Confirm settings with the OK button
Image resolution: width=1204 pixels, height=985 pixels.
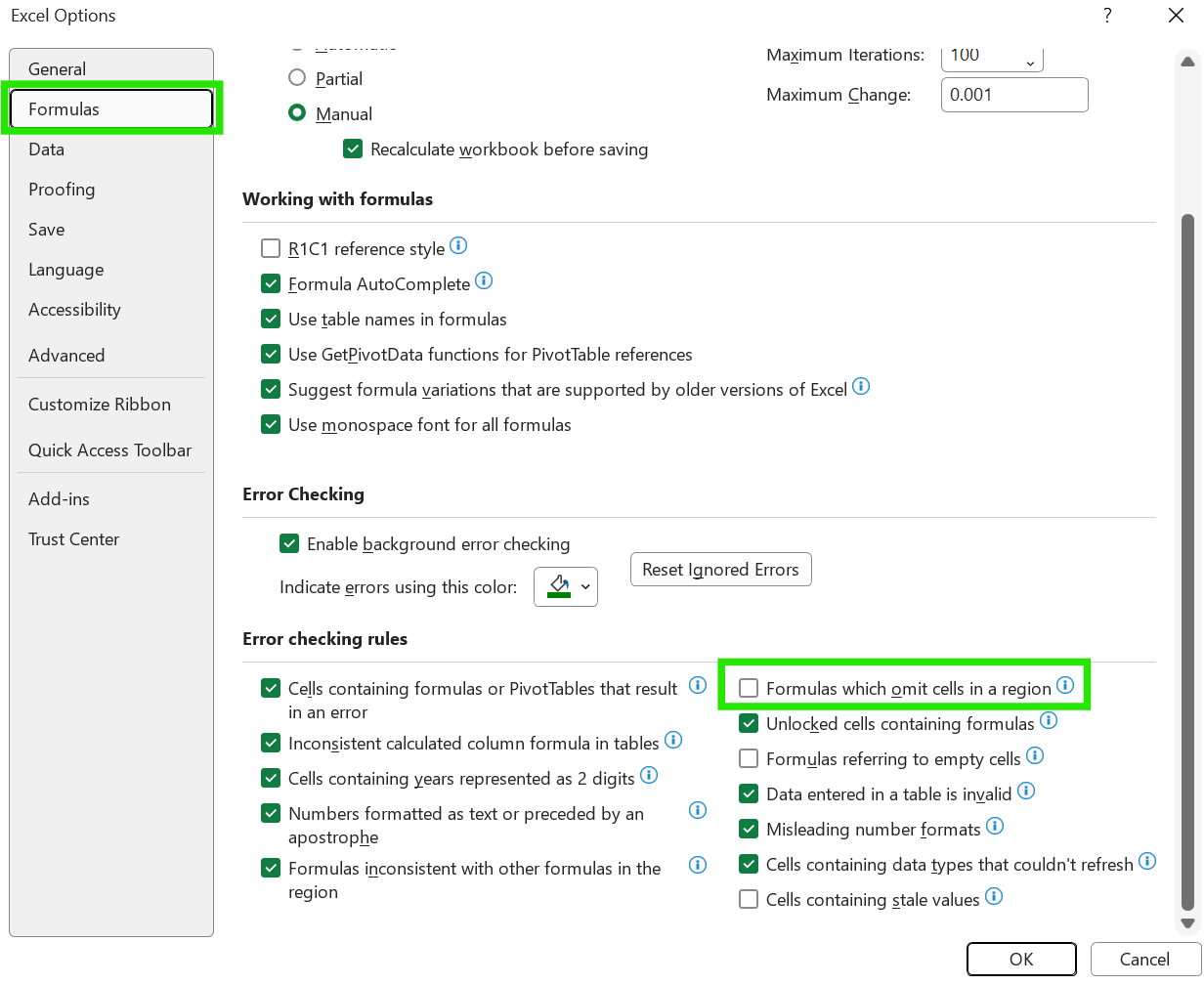click(1021, 960)
